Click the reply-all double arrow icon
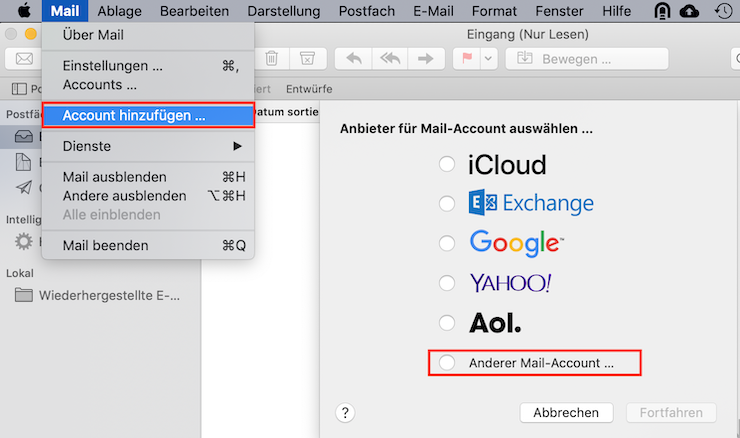This screenshot has height=438, width=740. (x=389, y=58)
